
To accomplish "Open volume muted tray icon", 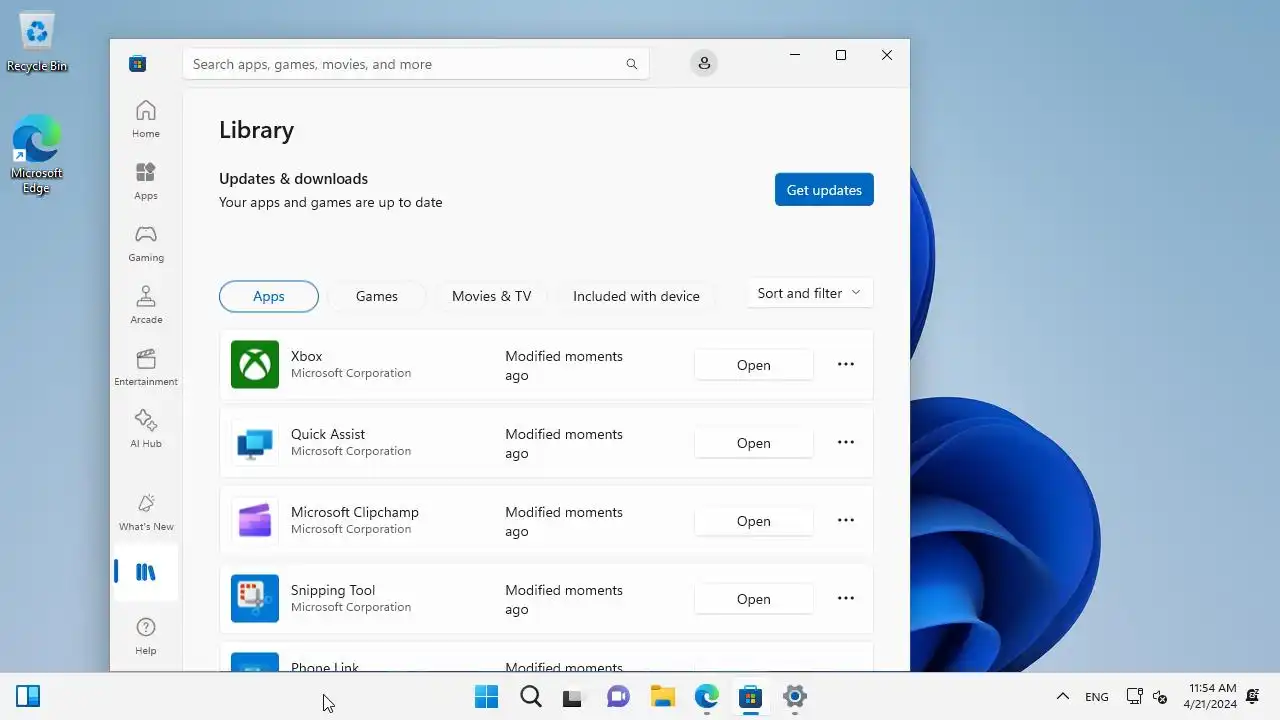I will pyautogui.click(x=1160, y=697).
